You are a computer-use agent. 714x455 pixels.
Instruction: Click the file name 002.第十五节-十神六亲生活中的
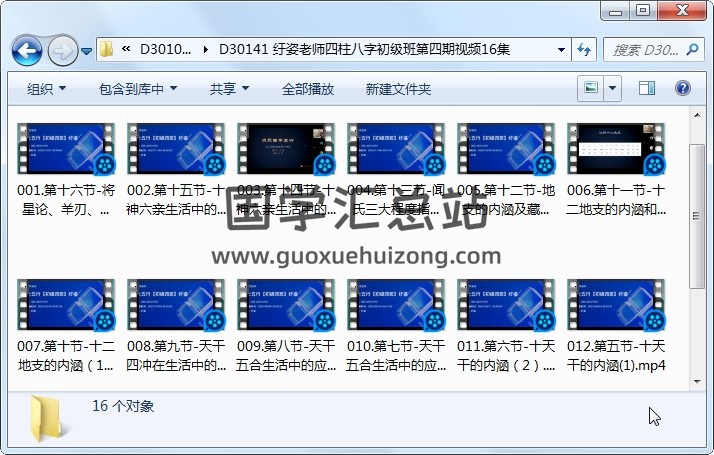[x=176, y=199]
